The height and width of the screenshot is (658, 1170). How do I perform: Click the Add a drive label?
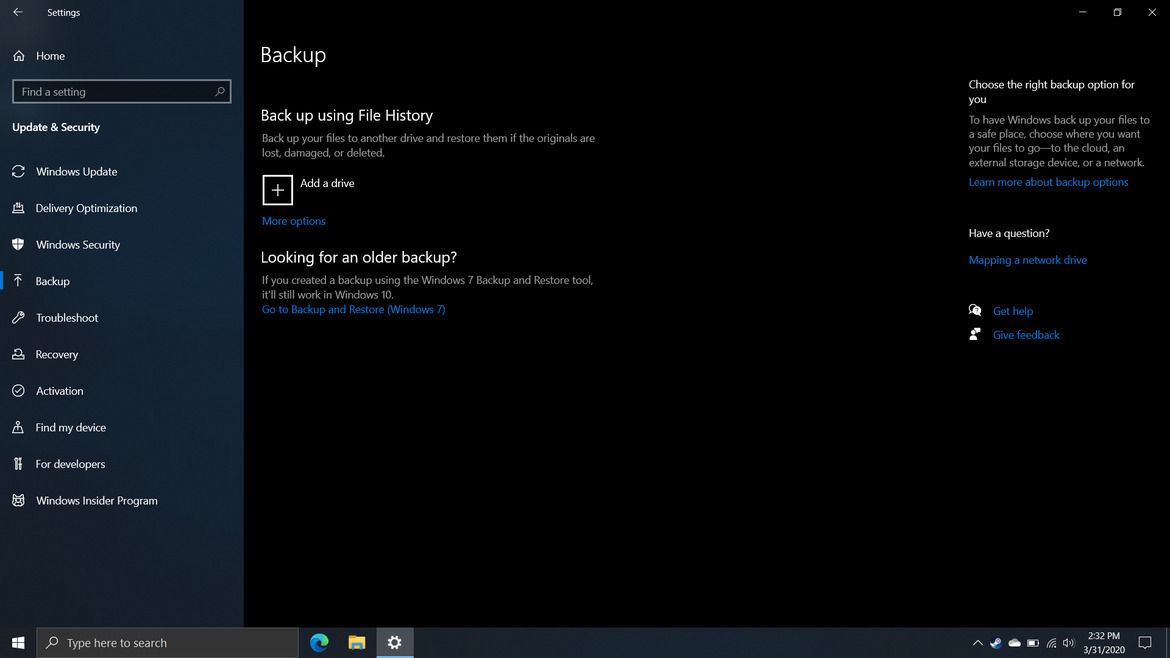point(327,183)
